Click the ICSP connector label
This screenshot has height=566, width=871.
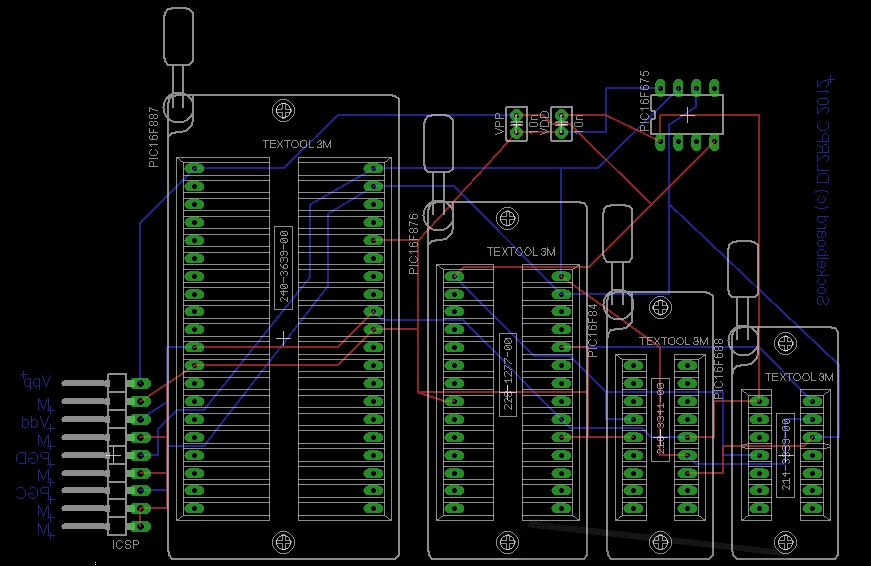126,544
